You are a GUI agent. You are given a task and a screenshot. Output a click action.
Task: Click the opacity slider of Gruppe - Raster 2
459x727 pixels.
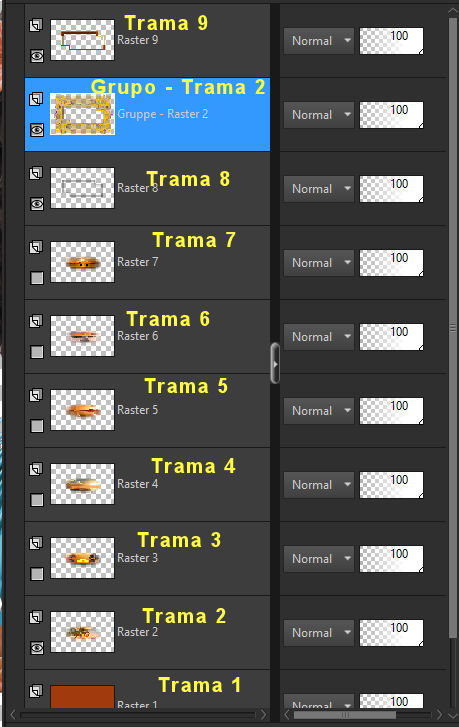click(x=391, y=115)
